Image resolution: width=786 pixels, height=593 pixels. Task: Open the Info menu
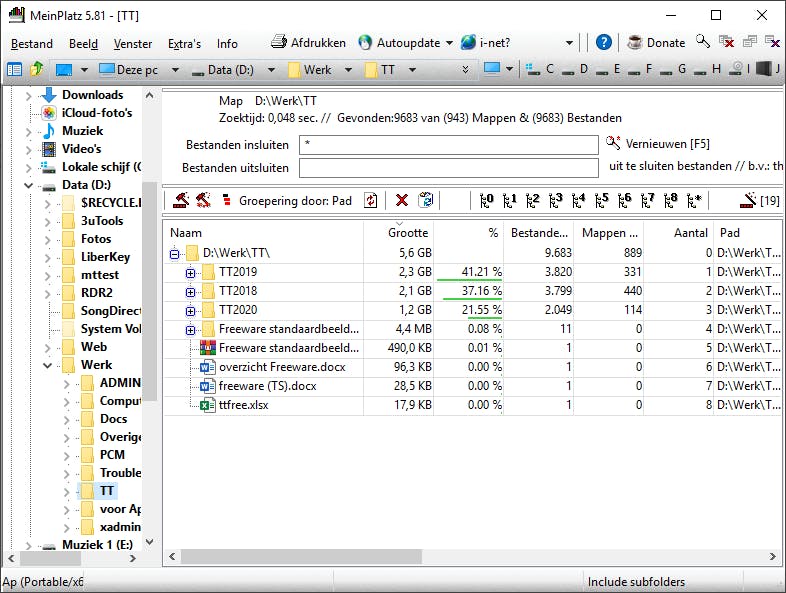click(x=227, y=44)
